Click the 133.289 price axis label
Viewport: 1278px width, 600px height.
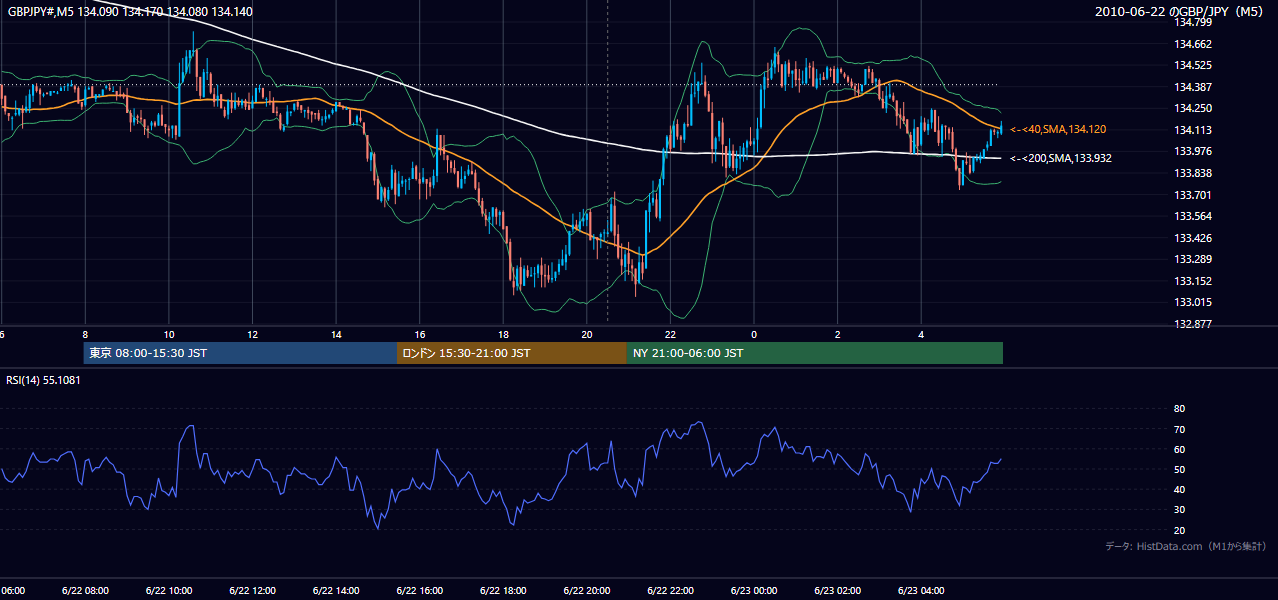(1191, 259)
